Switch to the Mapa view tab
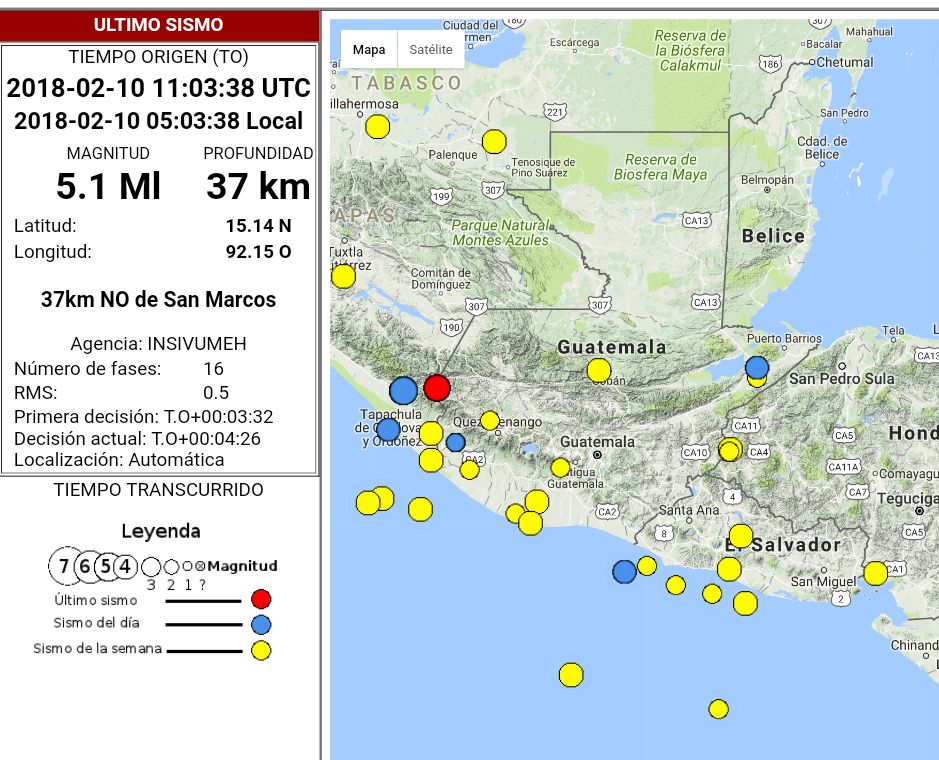The height and width of the screenshot is (760, 939). click(x=369, y=49)
